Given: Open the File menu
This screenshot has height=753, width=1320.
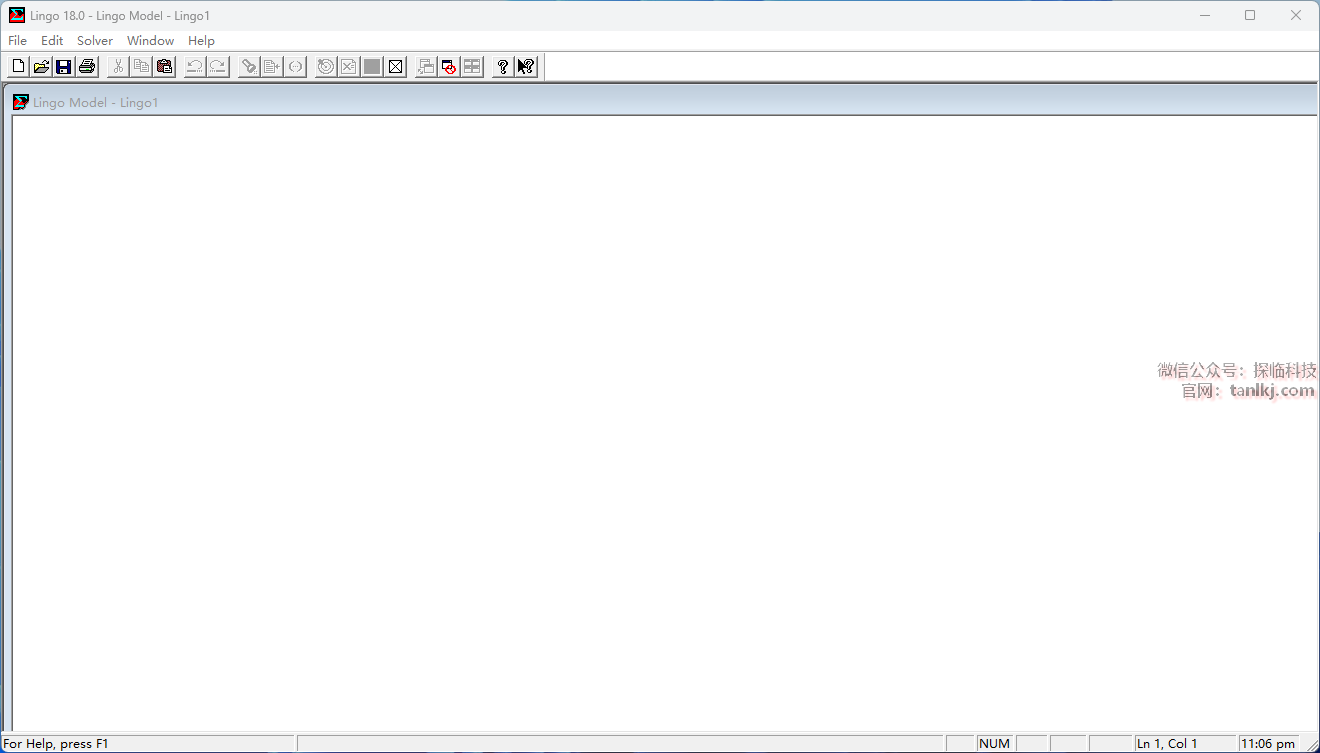Looking at the screenshot, I should pyautogui.click(x=17, y=41).
